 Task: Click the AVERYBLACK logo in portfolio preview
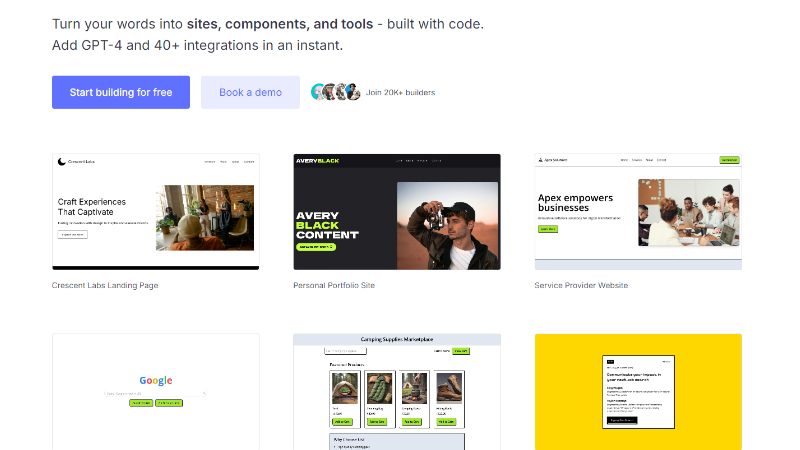coord(317,161)
